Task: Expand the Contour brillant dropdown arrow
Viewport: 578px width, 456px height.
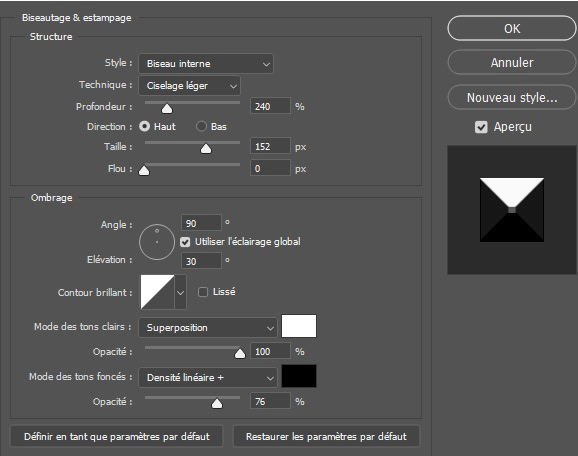Action: click(180, 292)
